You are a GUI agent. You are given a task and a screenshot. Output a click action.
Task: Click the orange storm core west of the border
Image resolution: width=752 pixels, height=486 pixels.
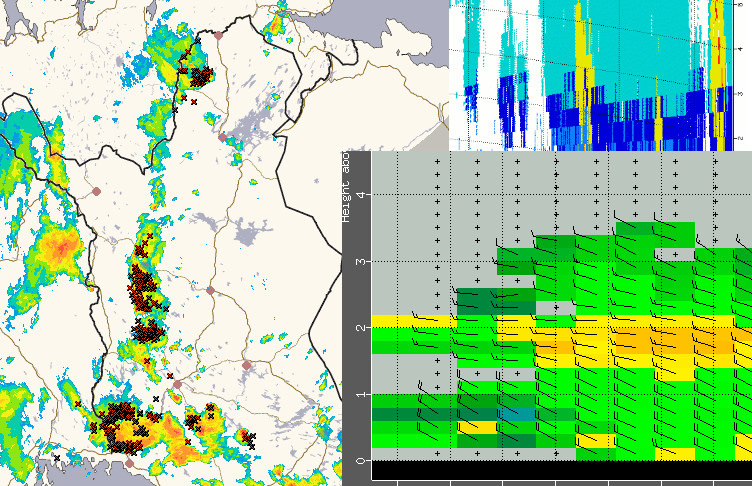(x=61, y=245)
